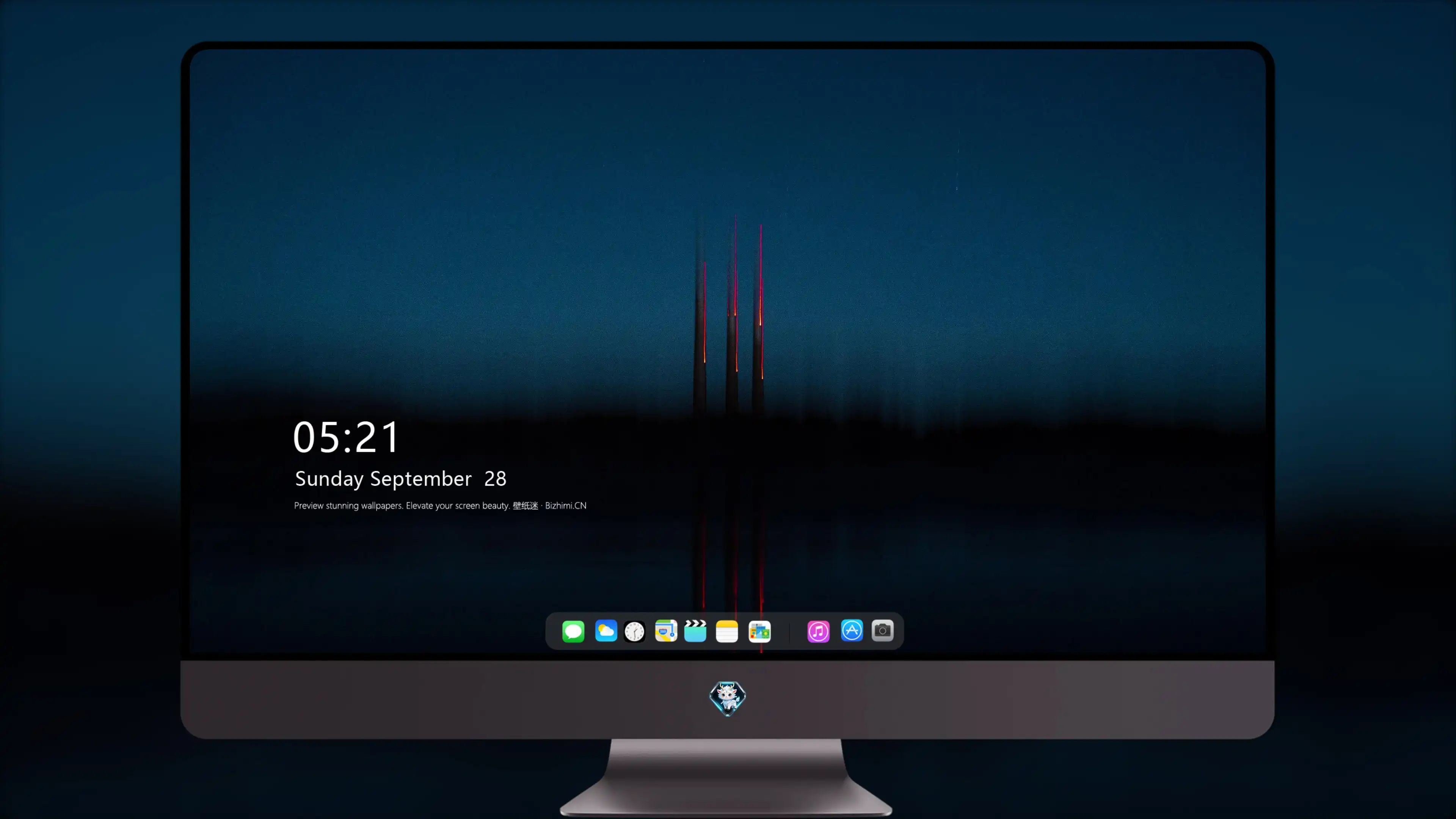Viewport: 1456px width, 819px height.
Task: Launch the Camera app from the dock
Action: coord(882,631)
